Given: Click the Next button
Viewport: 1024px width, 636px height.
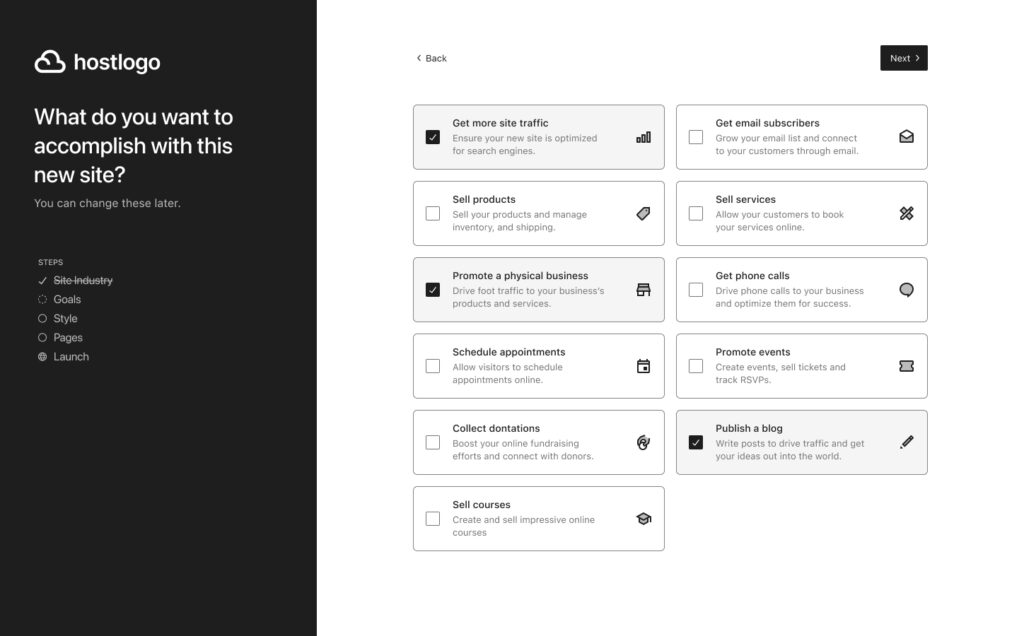Looking at the screenshot, I should point(904,58).
